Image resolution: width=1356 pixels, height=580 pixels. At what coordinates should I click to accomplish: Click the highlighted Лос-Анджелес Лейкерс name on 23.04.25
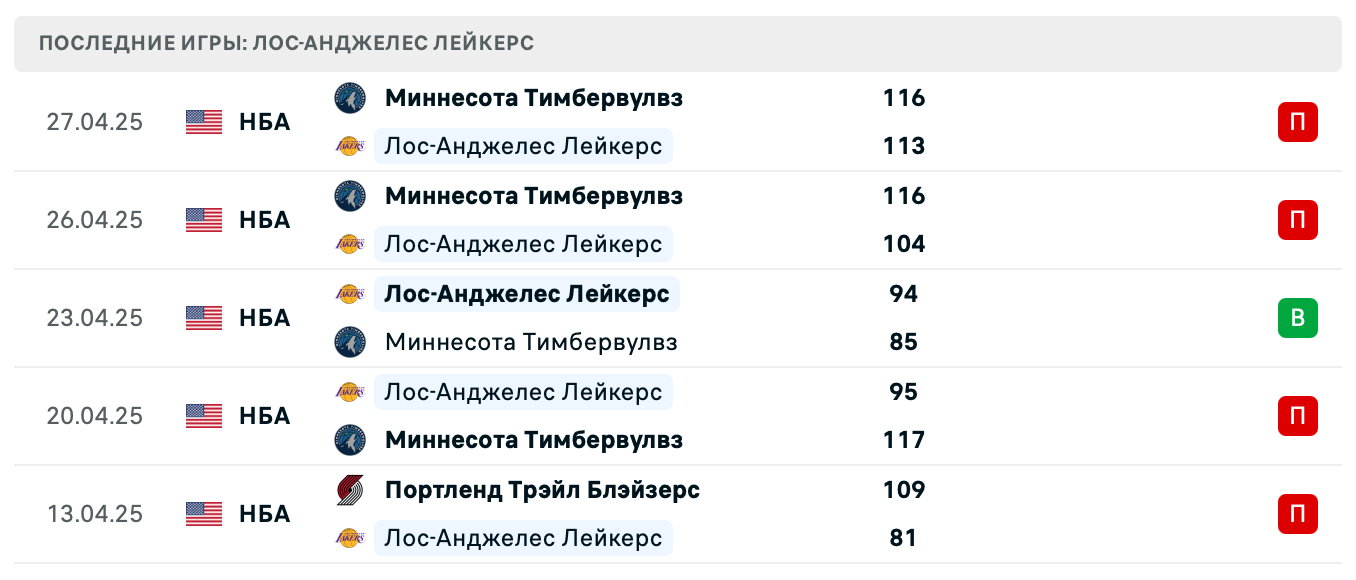(526, 294)
